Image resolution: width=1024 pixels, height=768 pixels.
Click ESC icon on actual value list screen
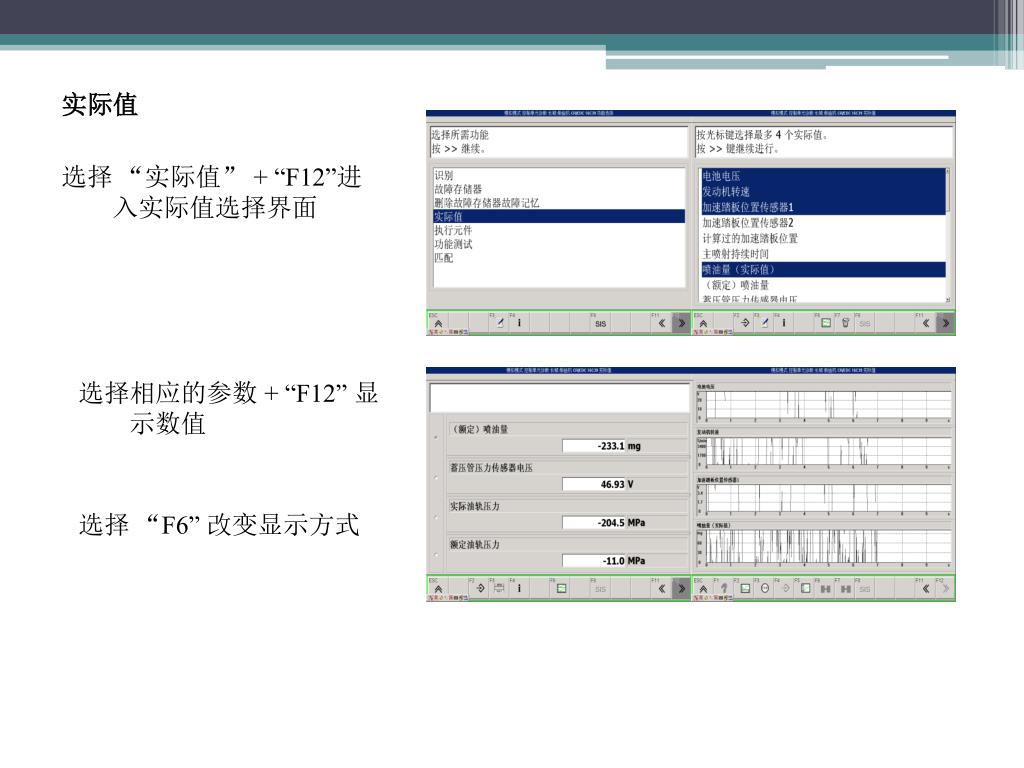pos(703,323)
